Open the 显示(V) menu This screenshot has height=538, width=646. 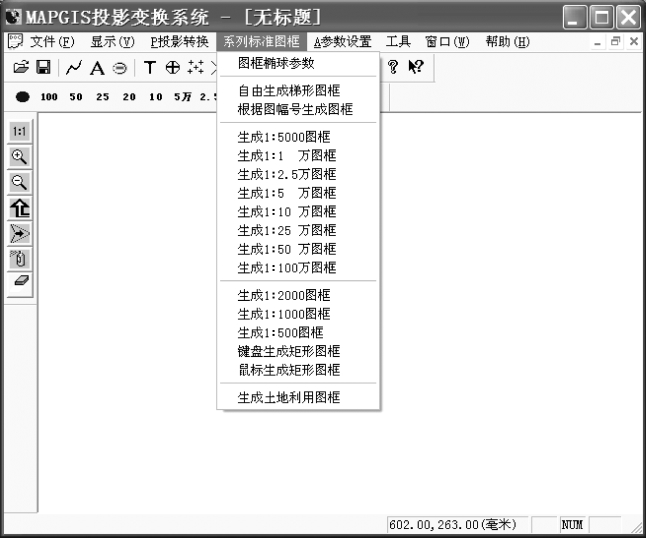click(x=112, y=42)
